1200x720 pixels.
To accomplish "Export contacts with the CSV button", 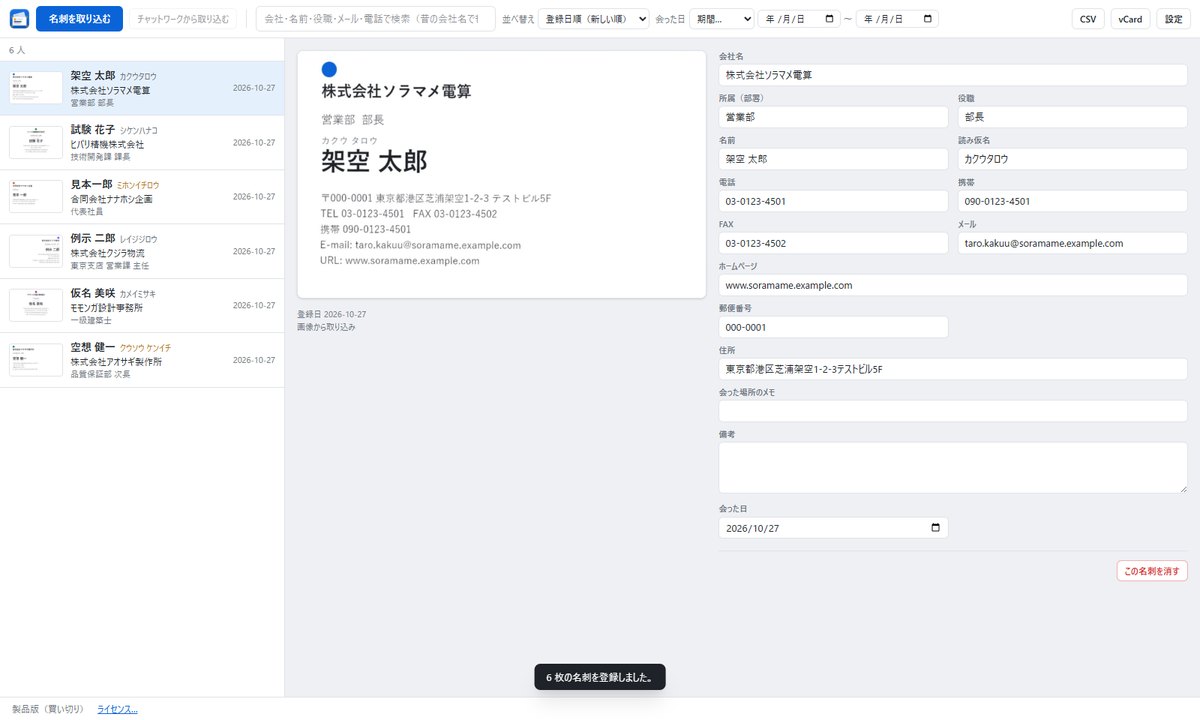I will pos(1088,19).
